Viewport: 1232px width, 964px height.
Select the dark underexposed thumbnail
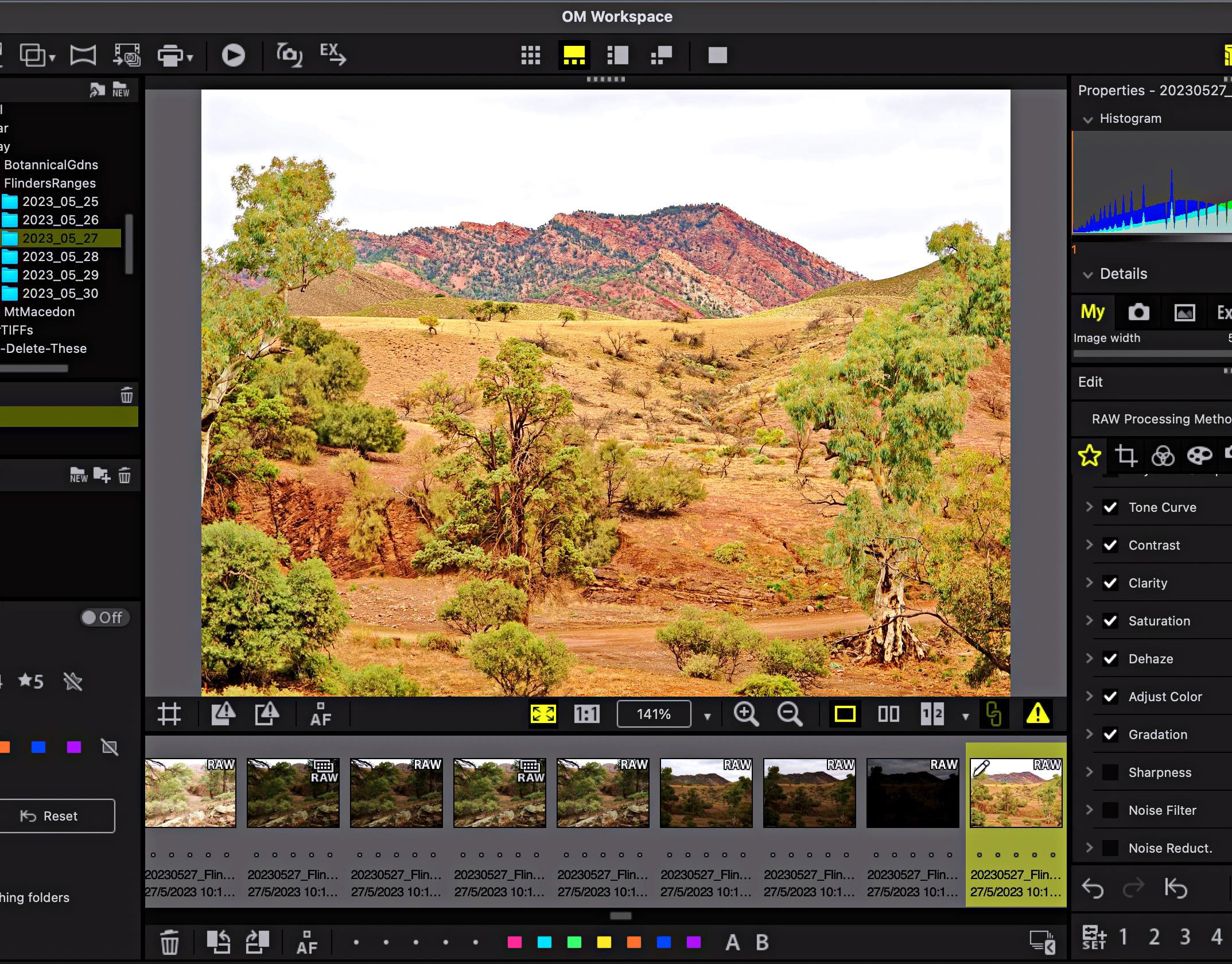912,792
